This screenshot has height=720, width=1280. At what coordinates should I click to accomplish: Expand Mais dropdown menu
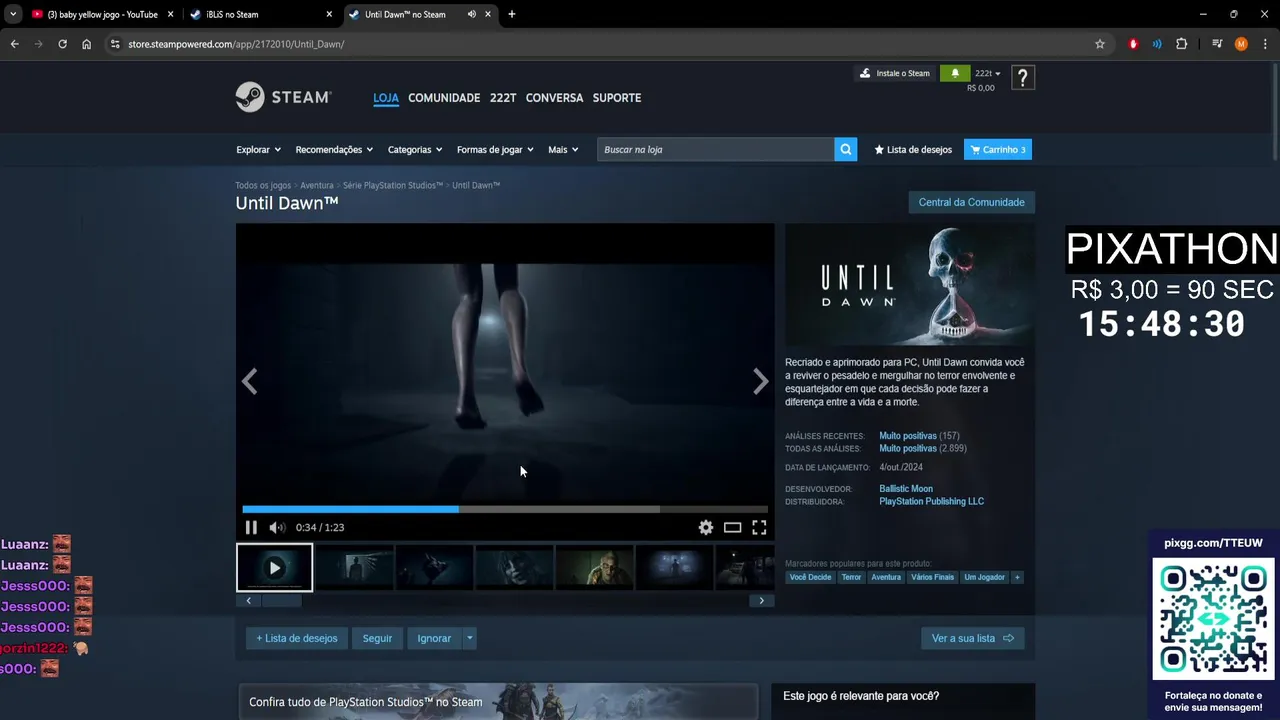click(x=563, y=149)
